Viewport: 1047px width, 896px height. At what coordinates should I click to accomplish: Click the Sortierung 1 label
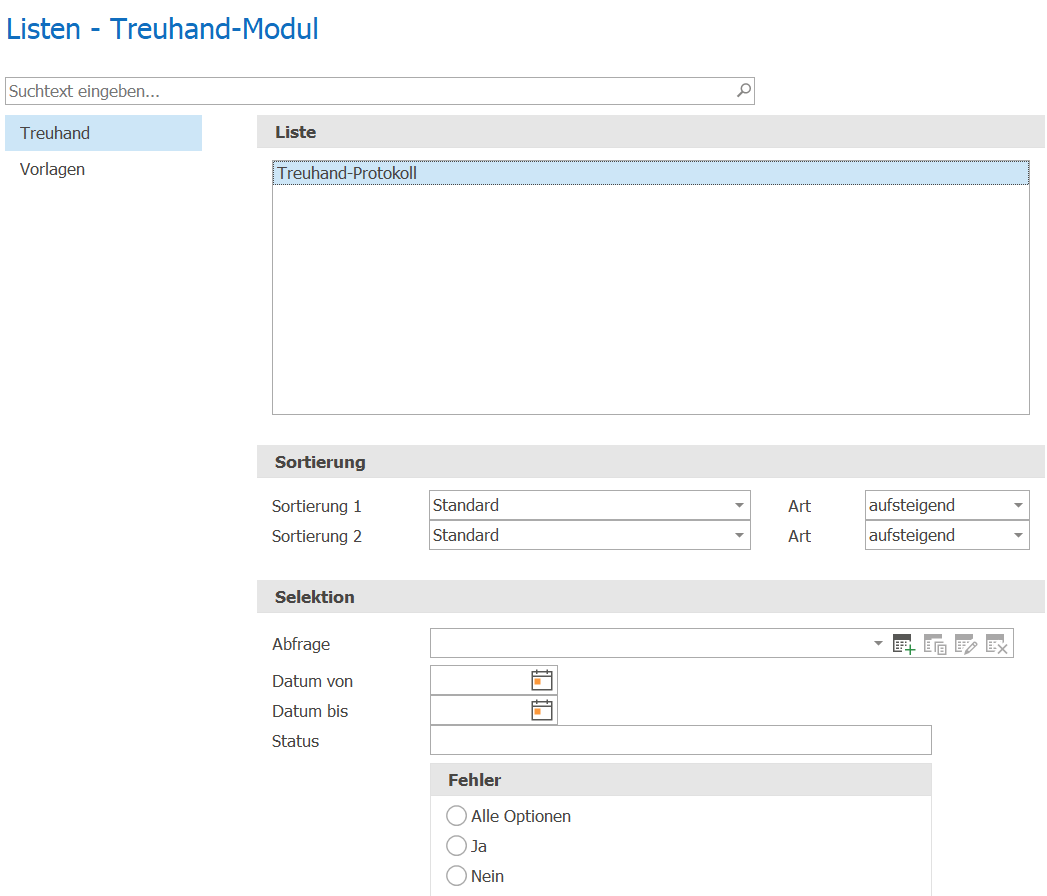pos(317,506)
